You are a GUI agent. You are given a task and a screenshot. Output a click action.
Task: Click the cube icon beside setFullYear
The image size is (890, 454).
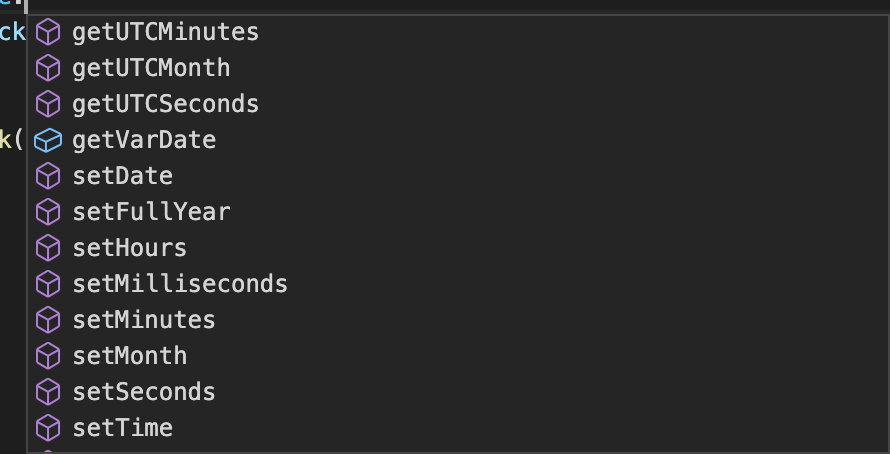pyautogui.click(x=48, y=212)
